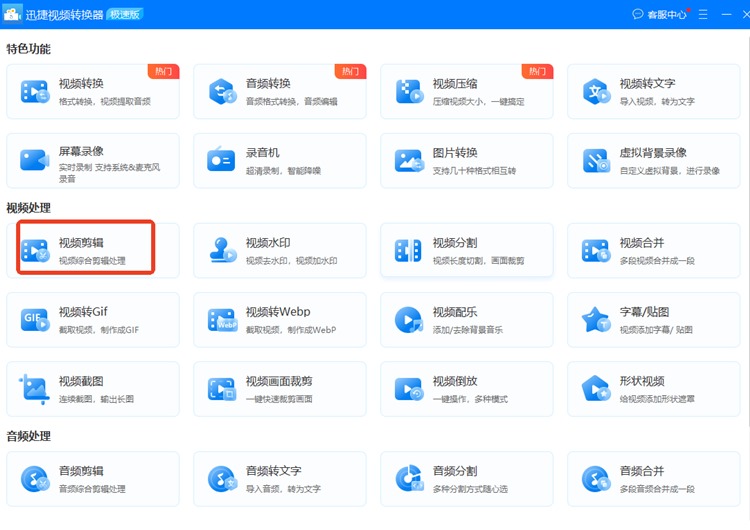Click text 视频长度切割, 画面裁剪
Image resolution: width=750 pixels, height=530 pixels.
tap(479, 261)
